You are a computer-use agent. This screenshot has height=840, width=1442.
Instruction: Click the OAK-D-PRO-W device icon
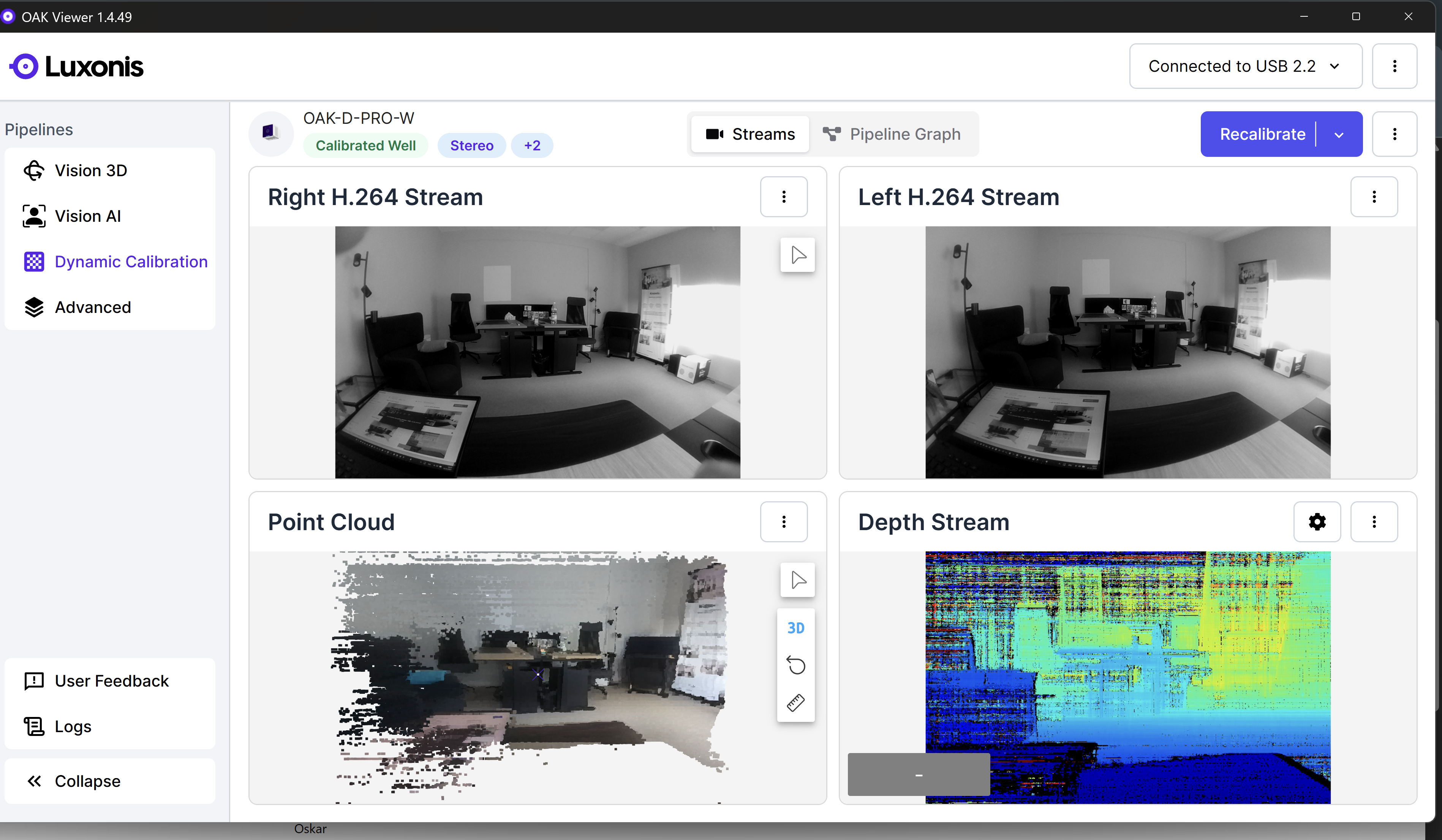[x=271, y=133]
